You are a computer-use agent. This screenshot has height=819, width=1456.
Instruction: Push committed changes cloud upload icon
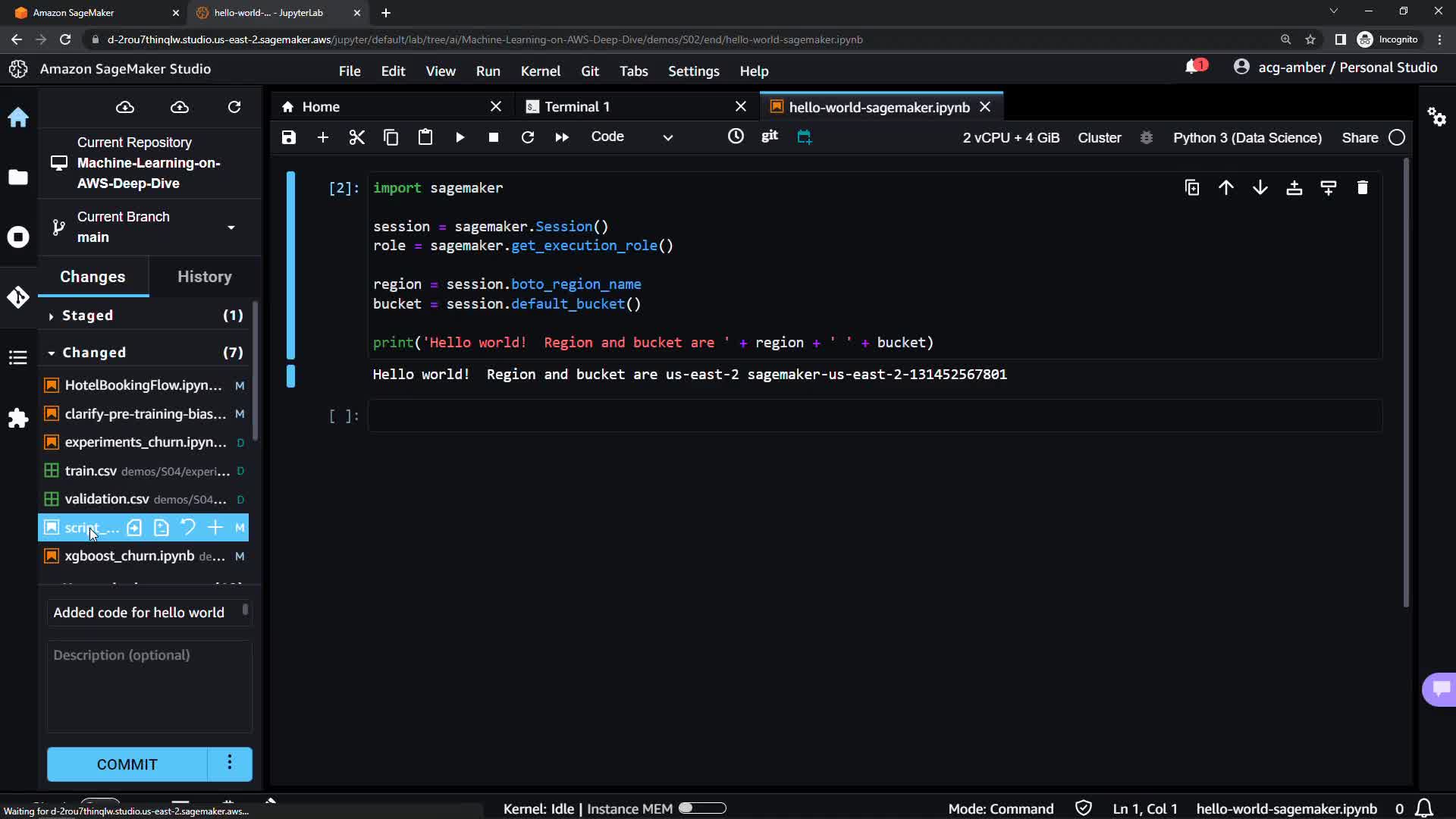180,107
